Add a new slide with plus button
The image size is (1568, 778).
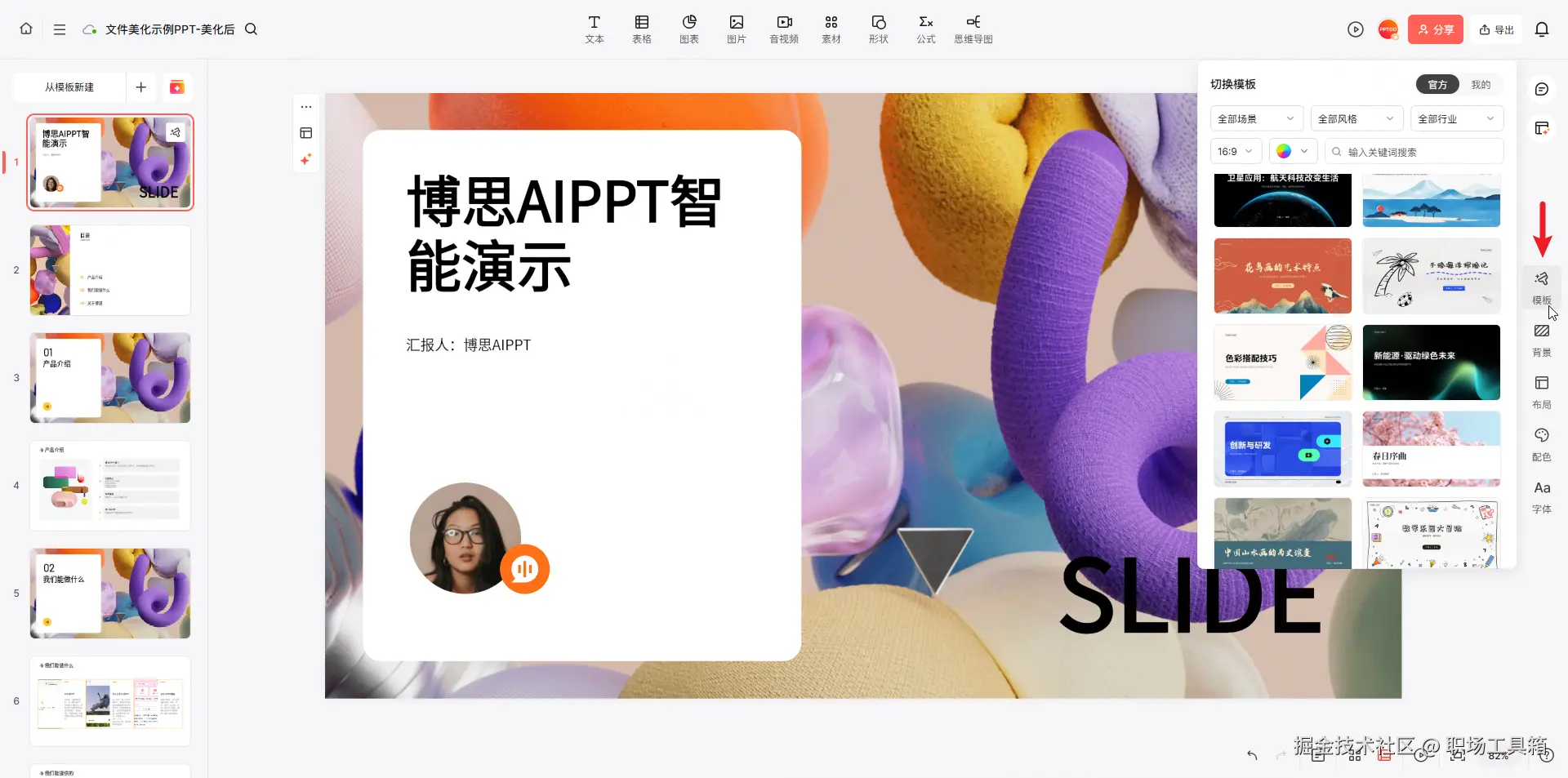pos(141,87)
